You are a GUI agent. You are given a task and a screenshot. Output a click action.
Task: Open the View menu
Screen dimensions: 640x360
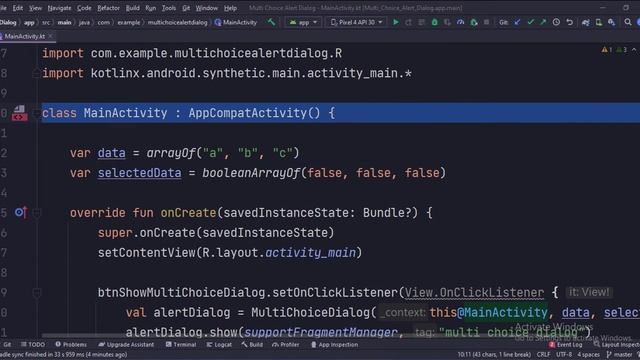click(35, 8)
